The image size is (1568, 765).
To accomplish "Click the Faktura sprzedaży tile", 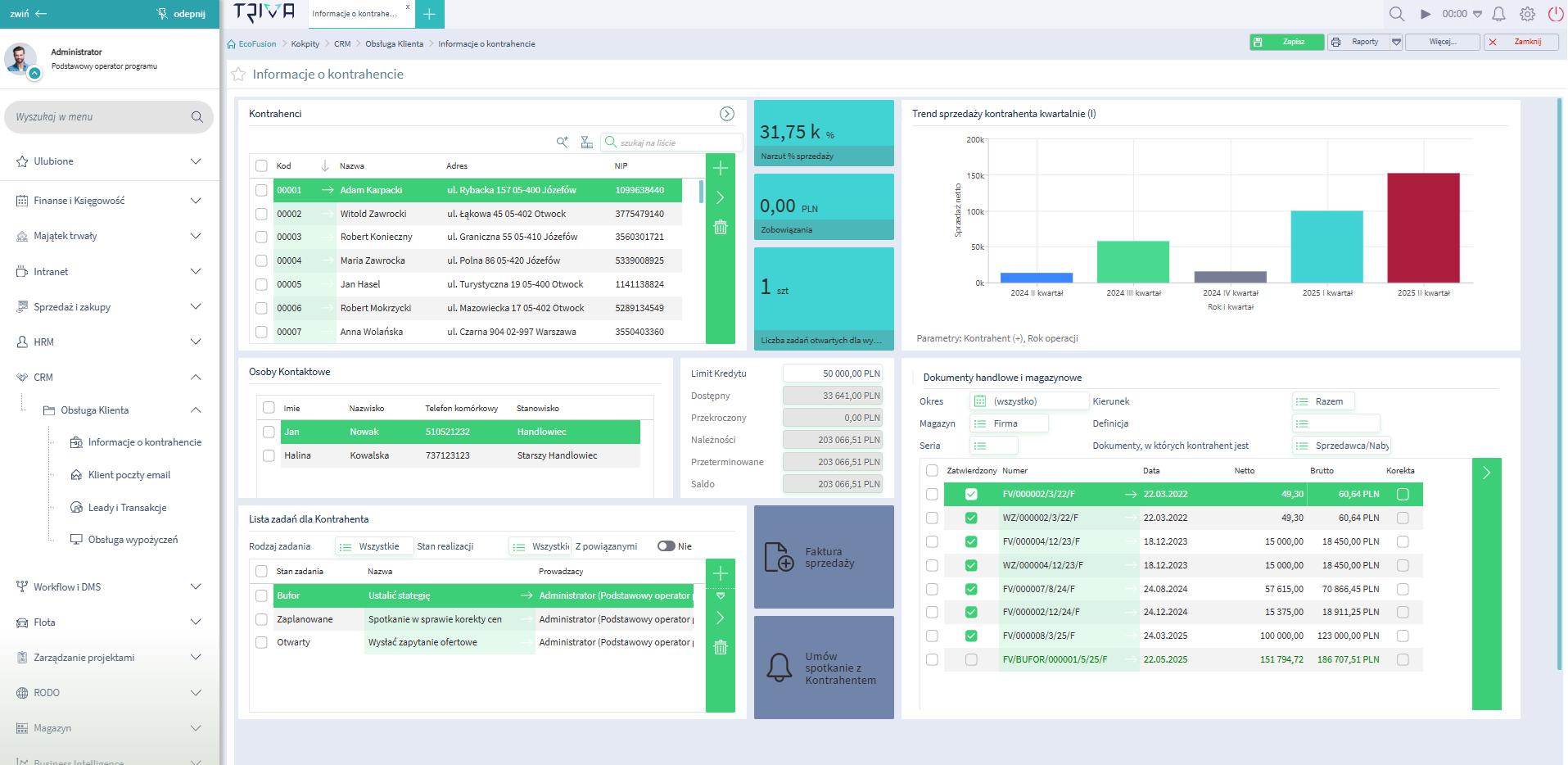I will (x=823, y=557).
